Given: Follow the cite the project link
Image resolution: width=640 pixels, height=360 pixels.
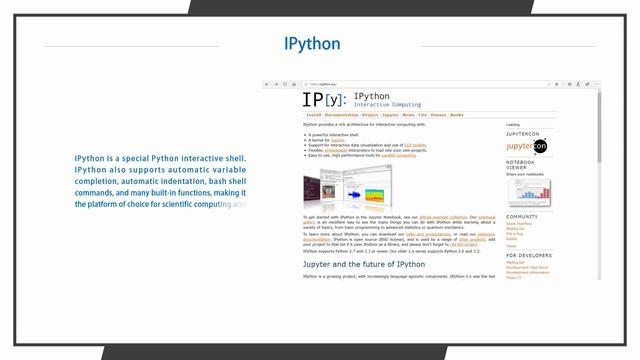Looking at the screenshot, I should click(x=464, y=244).
